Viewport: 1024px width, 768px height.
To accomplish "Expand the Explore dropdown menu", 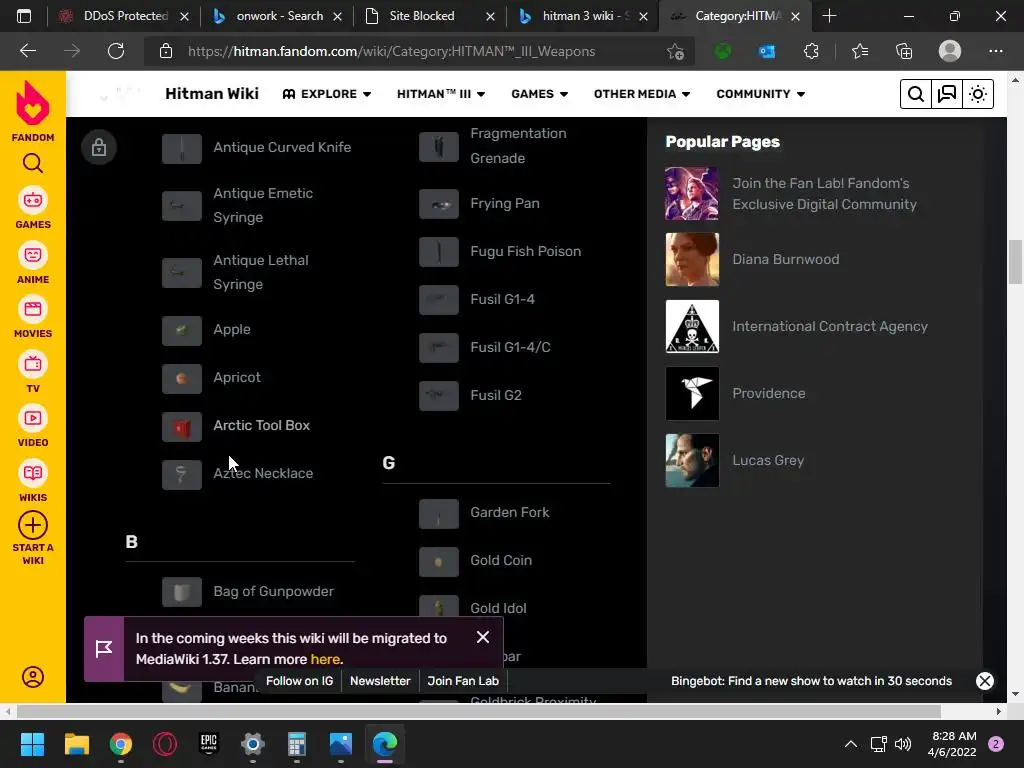I will pos(327,94).
